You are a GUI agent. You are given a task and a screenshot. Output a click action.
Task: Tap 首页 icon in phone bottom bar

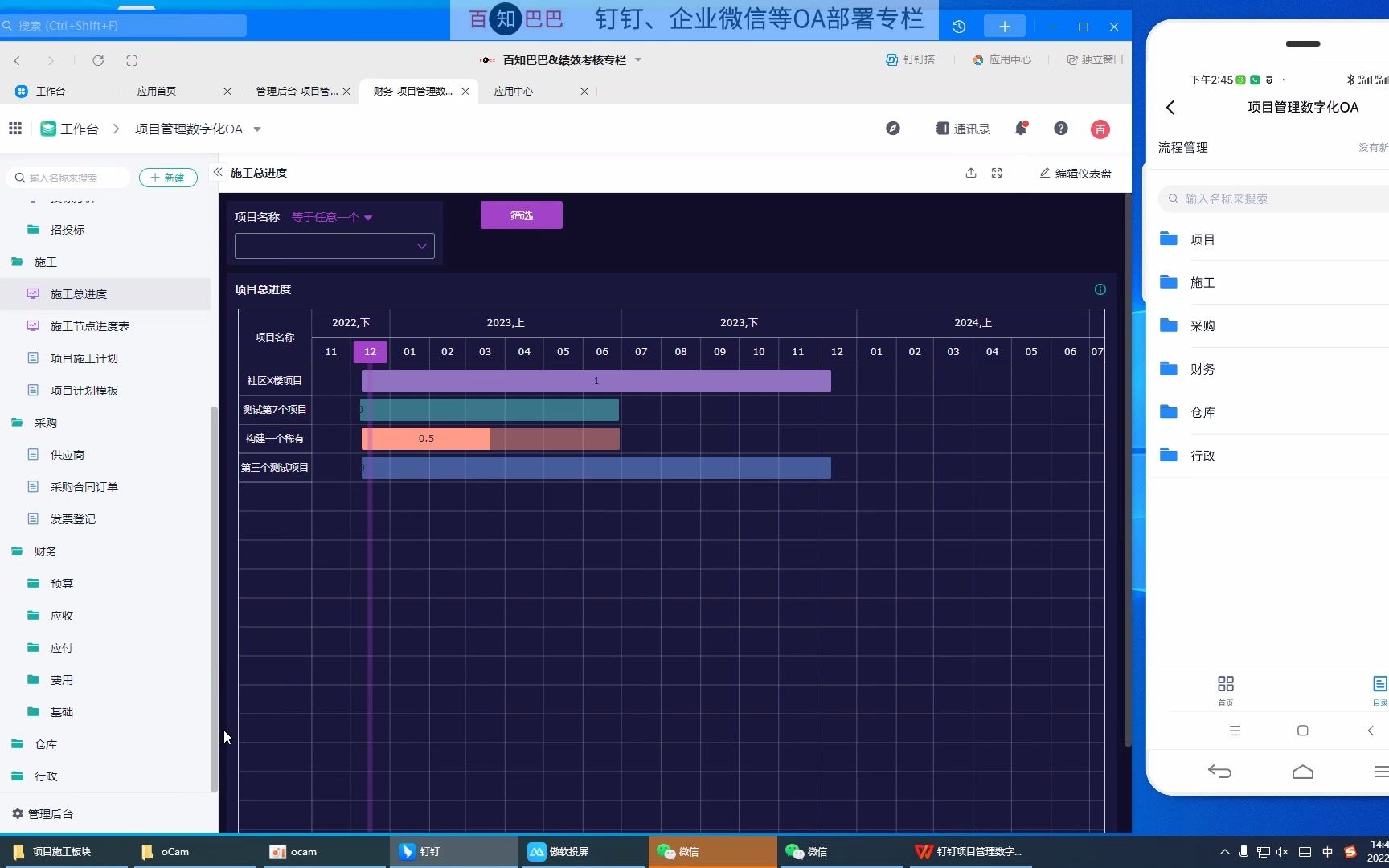[x=1225, y=690]
